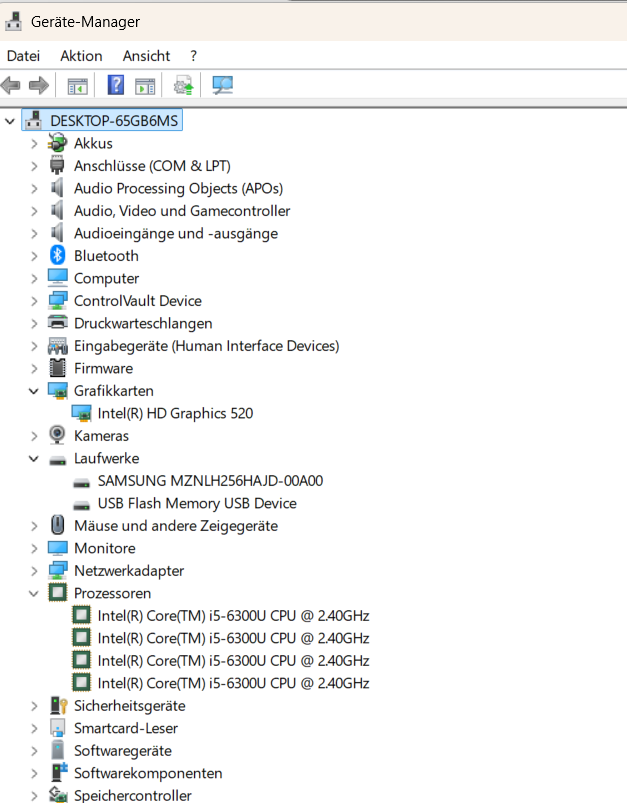The image size is (627, 803).
Task: Select Intel(R) HD Graphics 520 entry
Action: (x=175, y=413)
